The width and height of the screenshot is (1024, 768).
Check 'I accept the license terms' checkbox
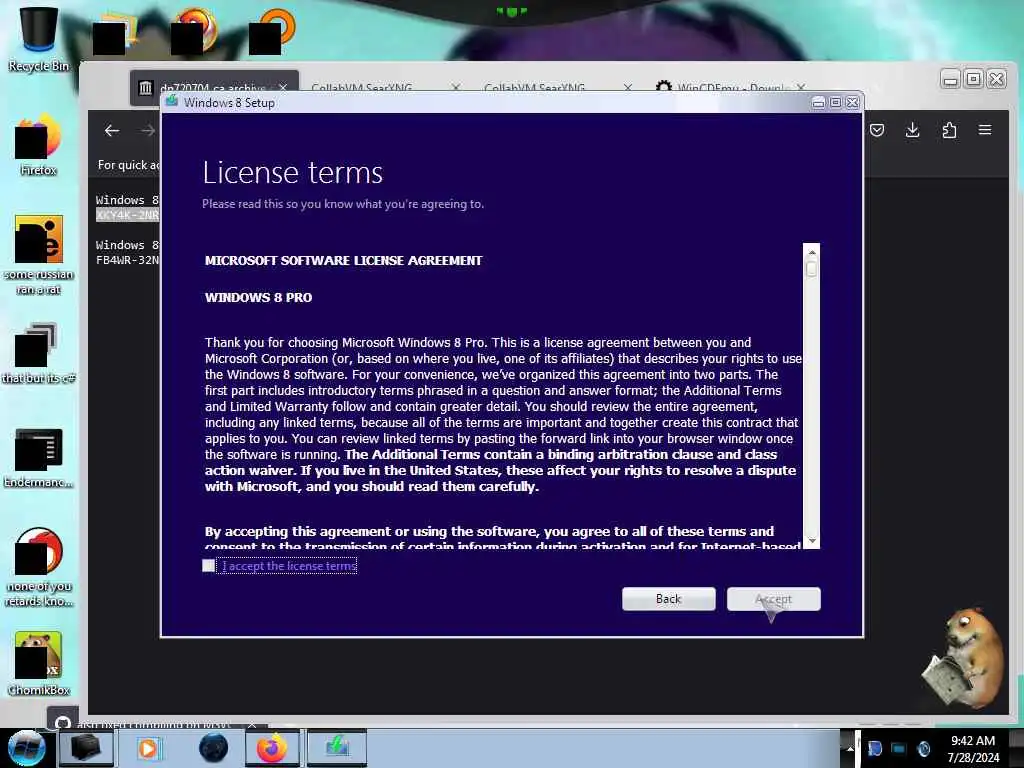[208, 566]
